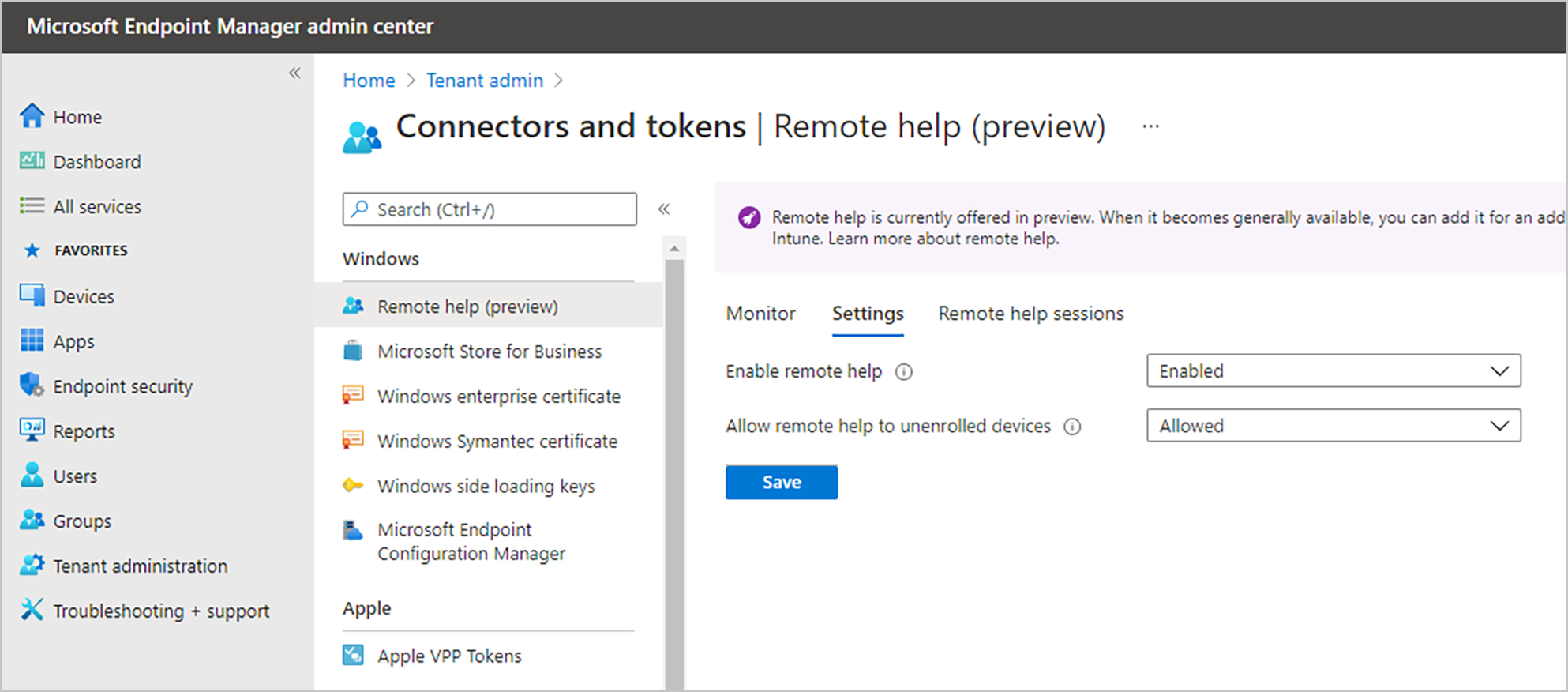Viewport: 1568px width, 692px height.
Task: Open Windows side loading keys key icon
Action: 353,485
